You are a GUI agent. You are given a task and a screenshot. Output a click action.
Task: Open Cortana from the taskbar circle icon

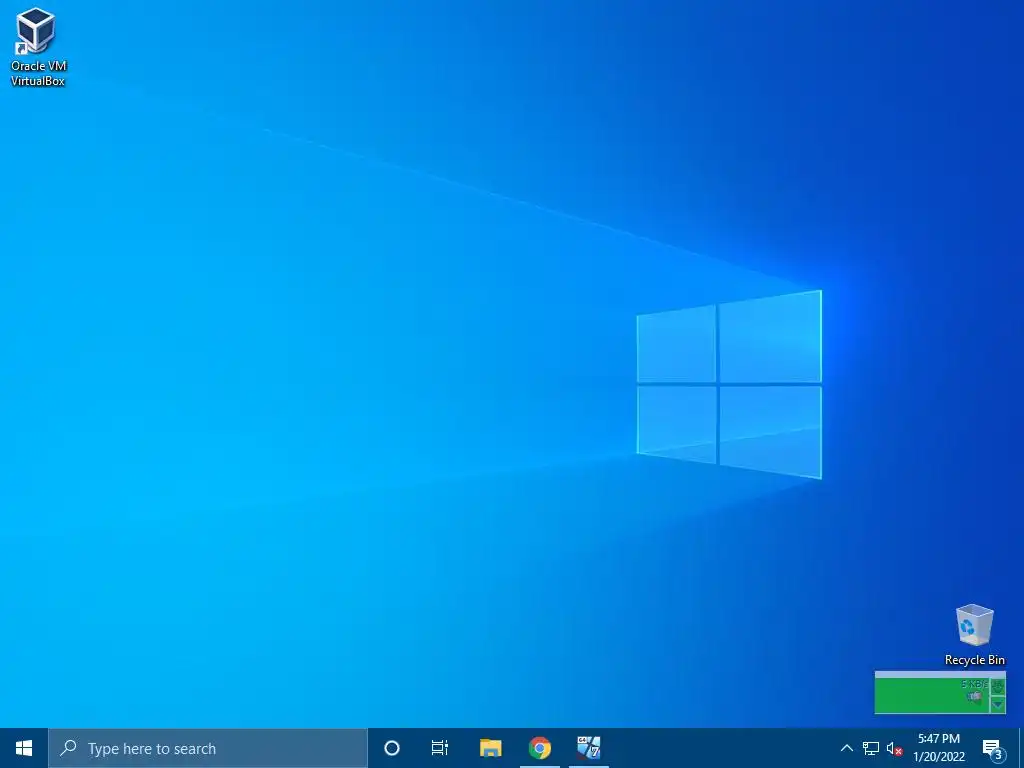pyautogui.click(x=392, y=748)
